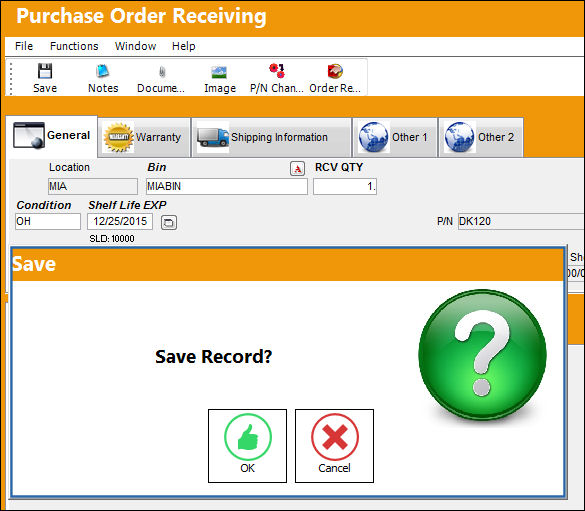
Task: Click the SLD: 10000 text
Action: point(112,239)
